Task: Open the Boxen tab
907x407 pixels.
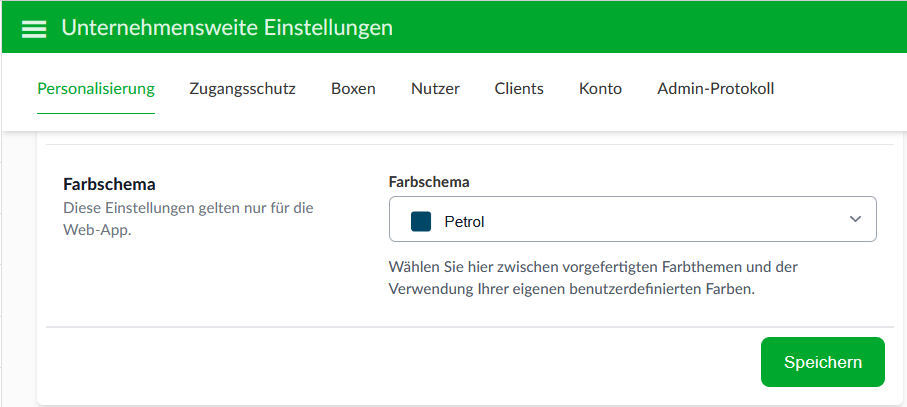Action: pos(353,89)
